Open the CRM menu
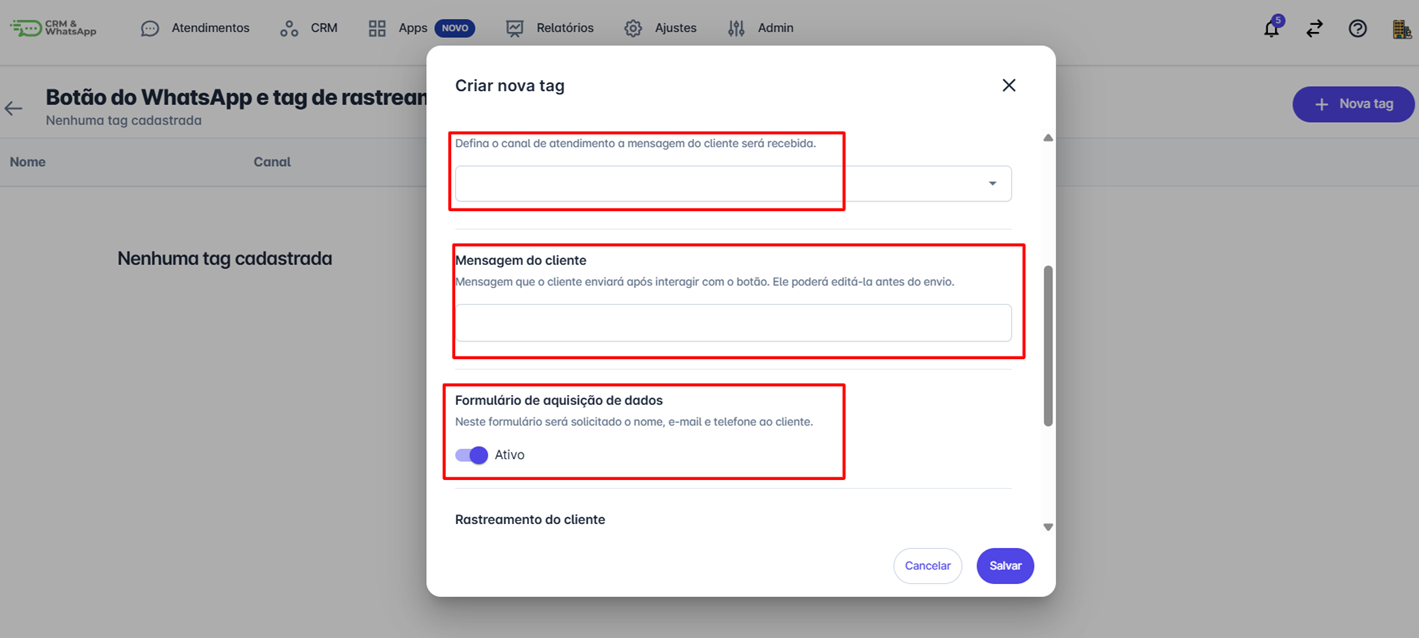 323,28
